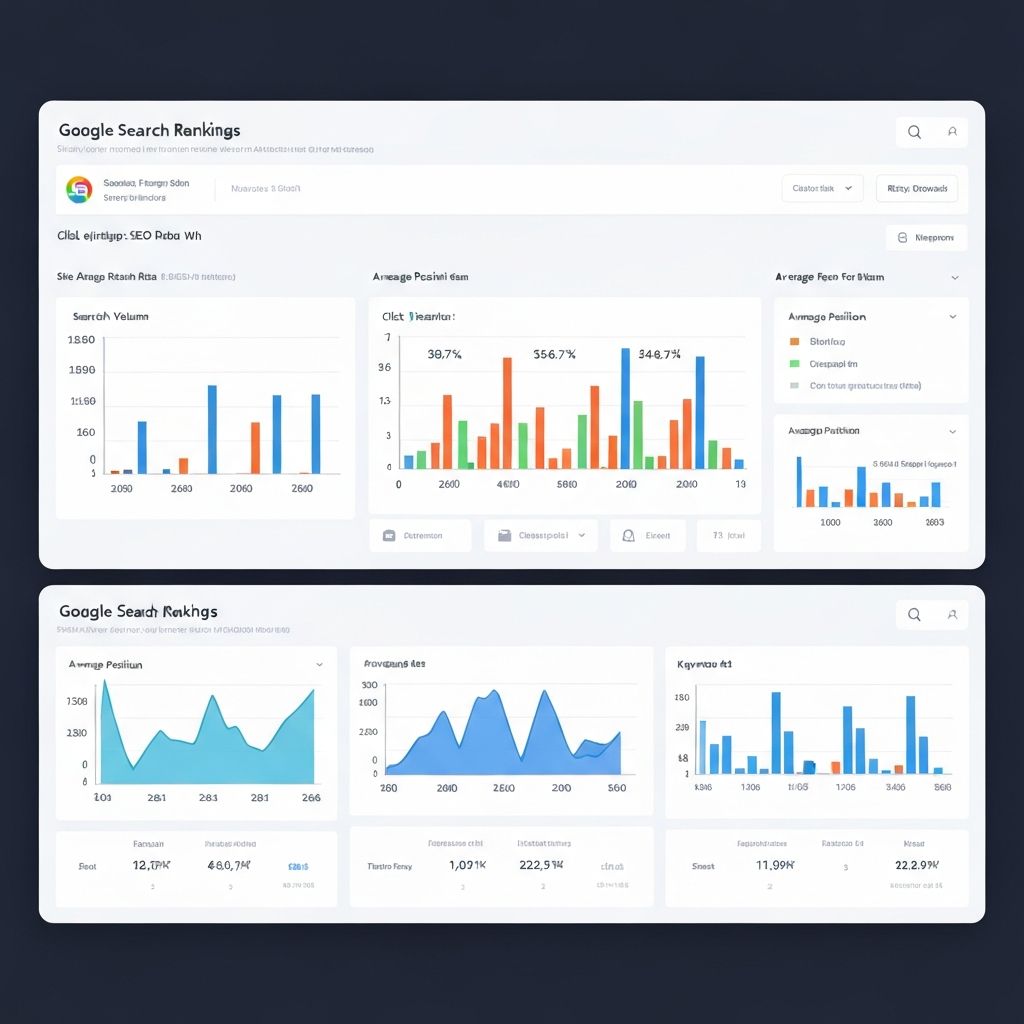Click the 348.7% label in the bar chart
The width and height of the screenshot is (1024, 1024).
coord(659,355)
